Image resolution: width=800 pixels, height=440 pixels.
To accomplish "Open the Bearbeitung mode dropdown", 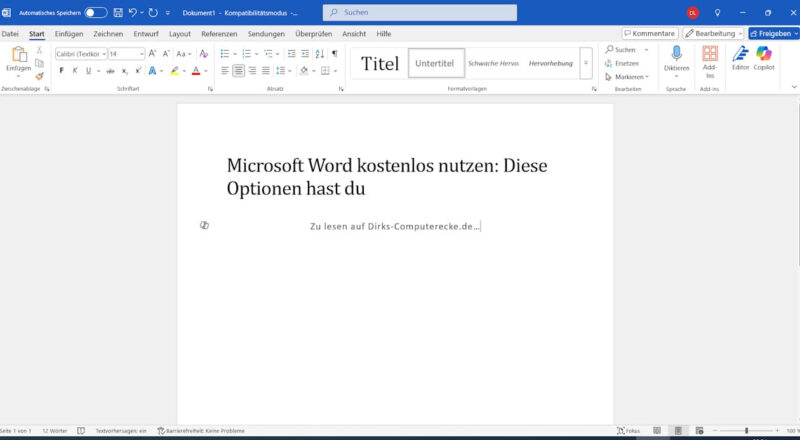I will [x=713, y=33].
